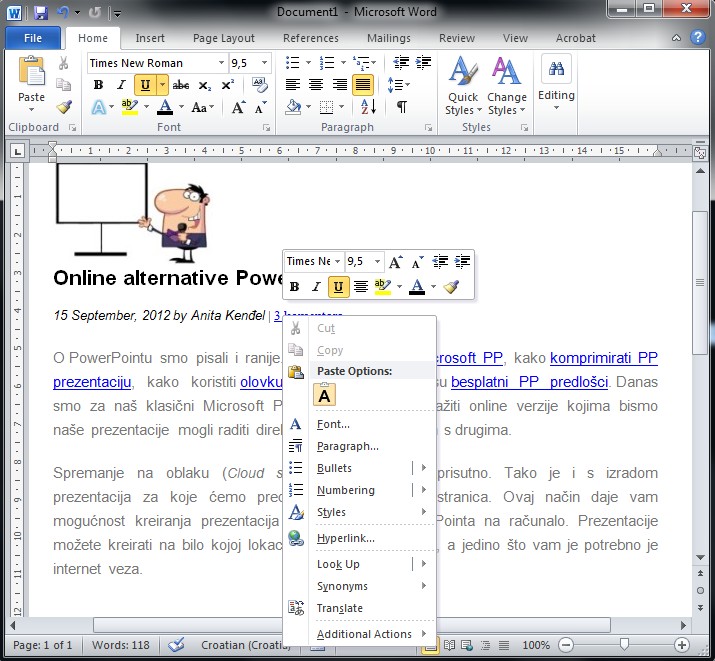Open the Editing group button
The width and height of the screenshot is (715, 661).
point(556,85)
